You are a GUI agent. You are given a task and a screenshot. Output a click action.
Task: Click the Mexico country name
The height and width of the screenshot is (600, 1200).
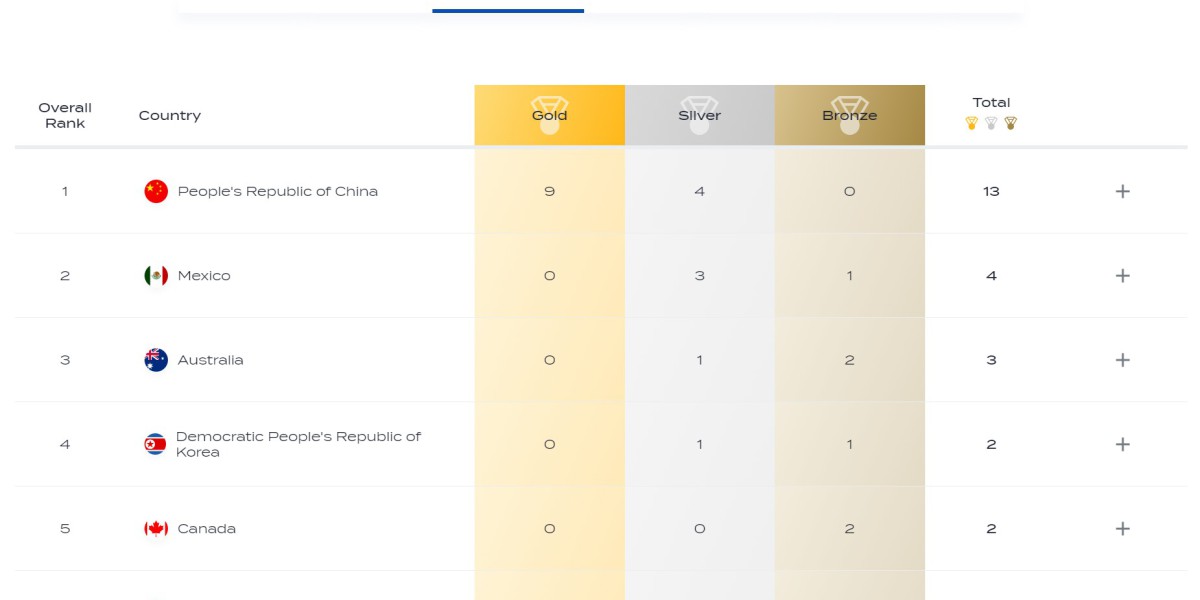tap(204, 276)
